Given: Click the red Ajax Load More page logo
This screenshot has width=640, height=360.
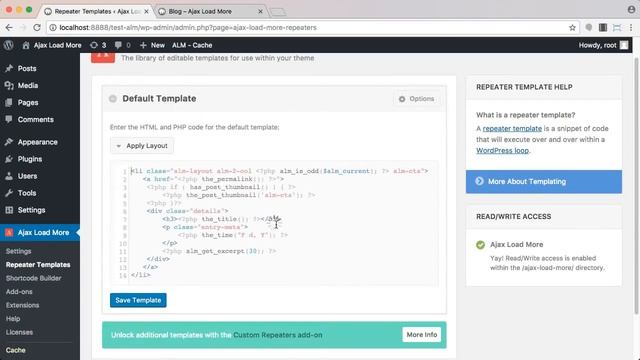Looking at the screenshot, I should 103,58.
